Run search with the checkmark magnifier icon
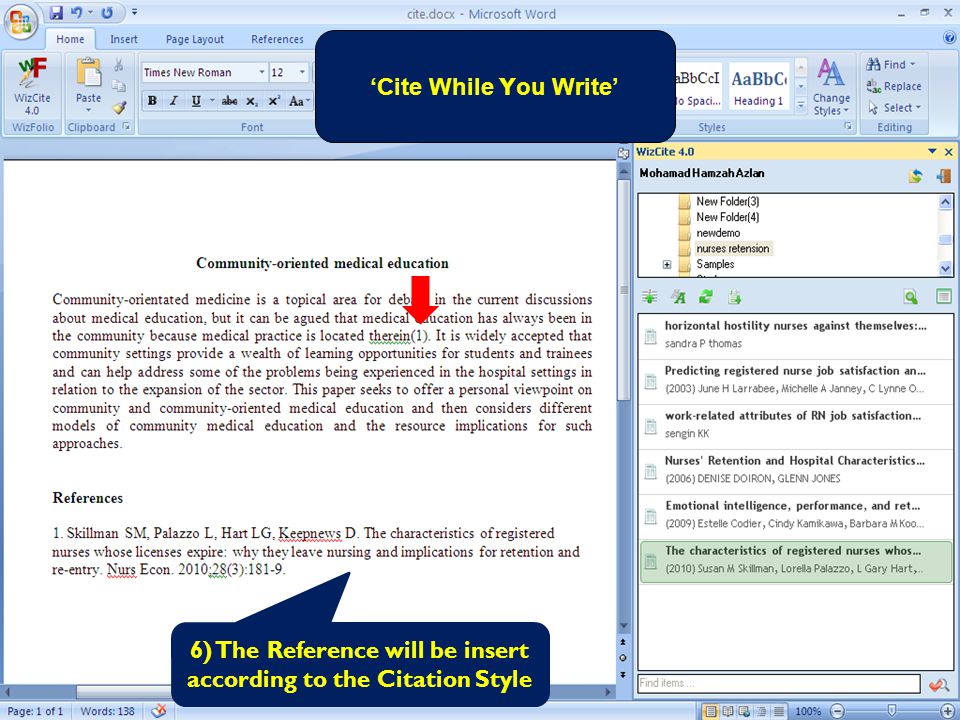The height and width of the screenshot is (720, 960). [939, 684]
